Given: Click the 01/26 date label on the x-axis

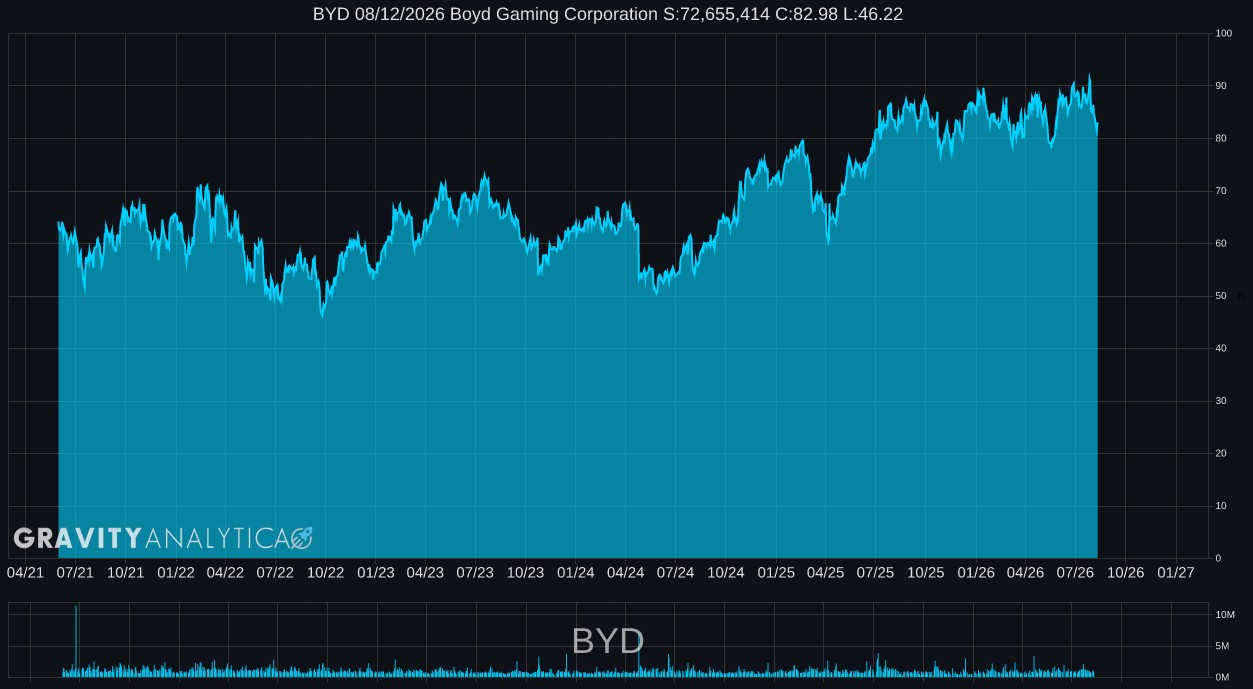Looking at the screenshot, I should [975, 573].
